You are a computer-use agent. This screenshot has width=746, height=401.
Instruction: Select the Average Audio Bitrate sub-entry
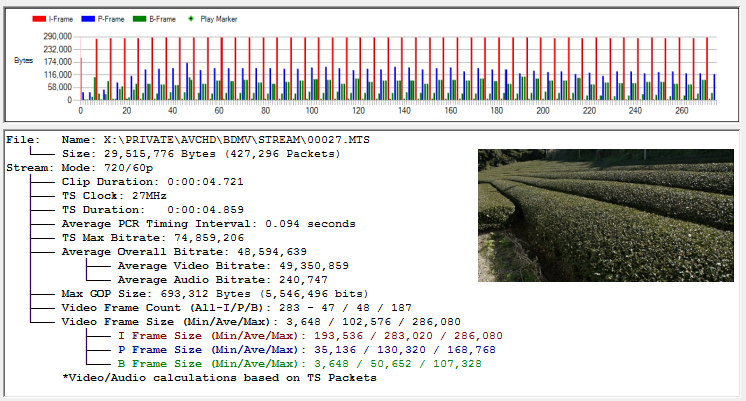click(225, 280)
